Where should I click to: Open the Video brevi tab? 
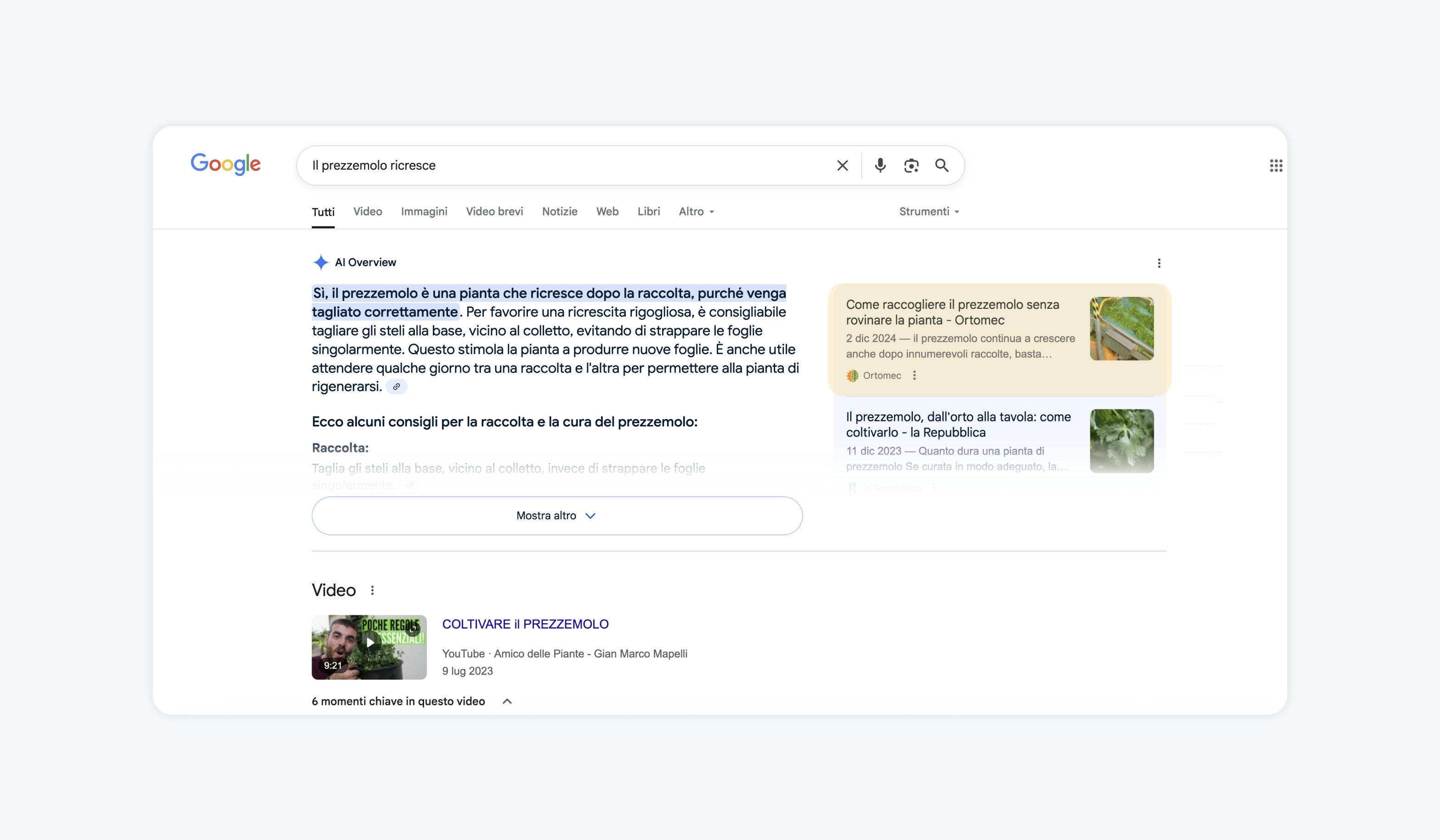click(494, 211)
